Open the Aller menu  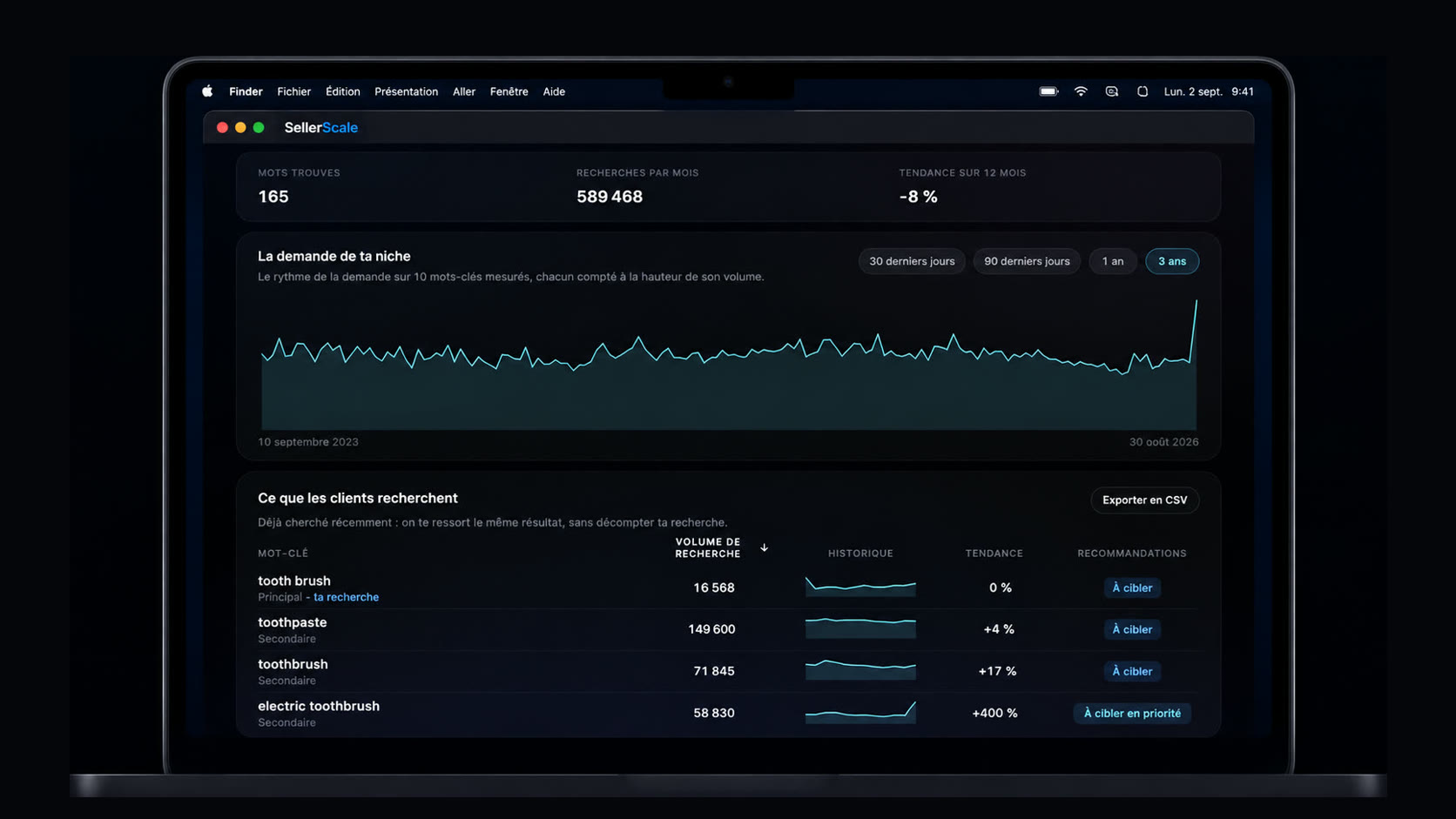(464, 91)
